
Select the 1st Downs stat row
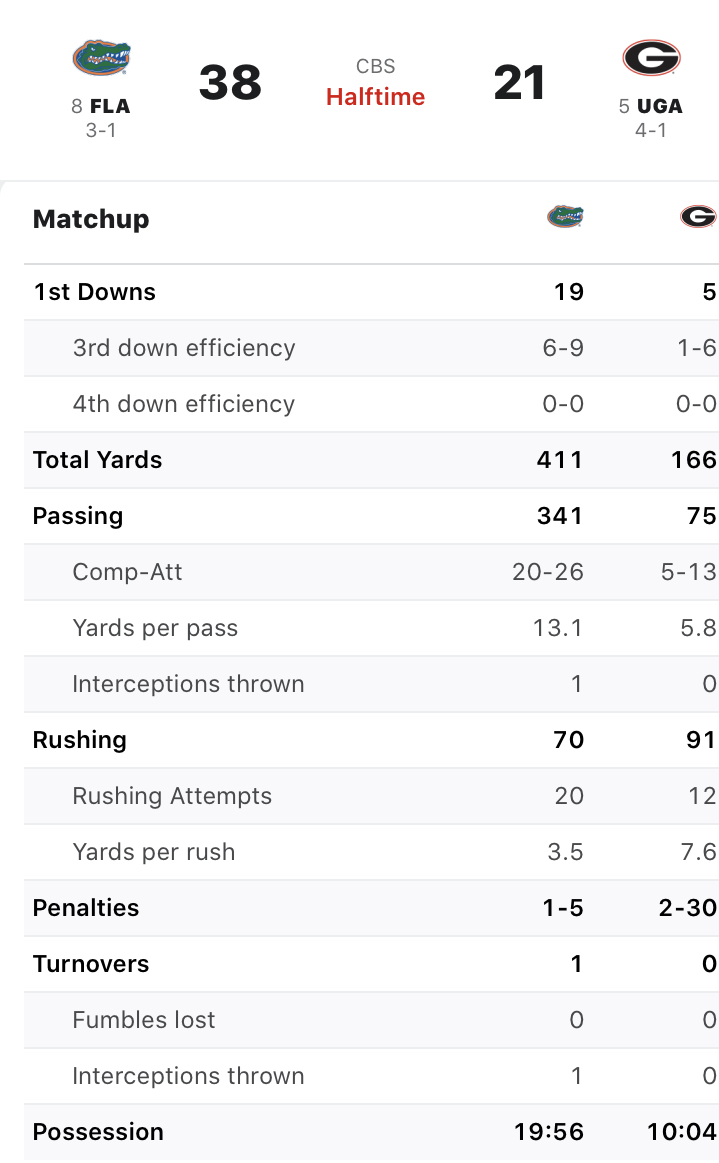[371, 292]
